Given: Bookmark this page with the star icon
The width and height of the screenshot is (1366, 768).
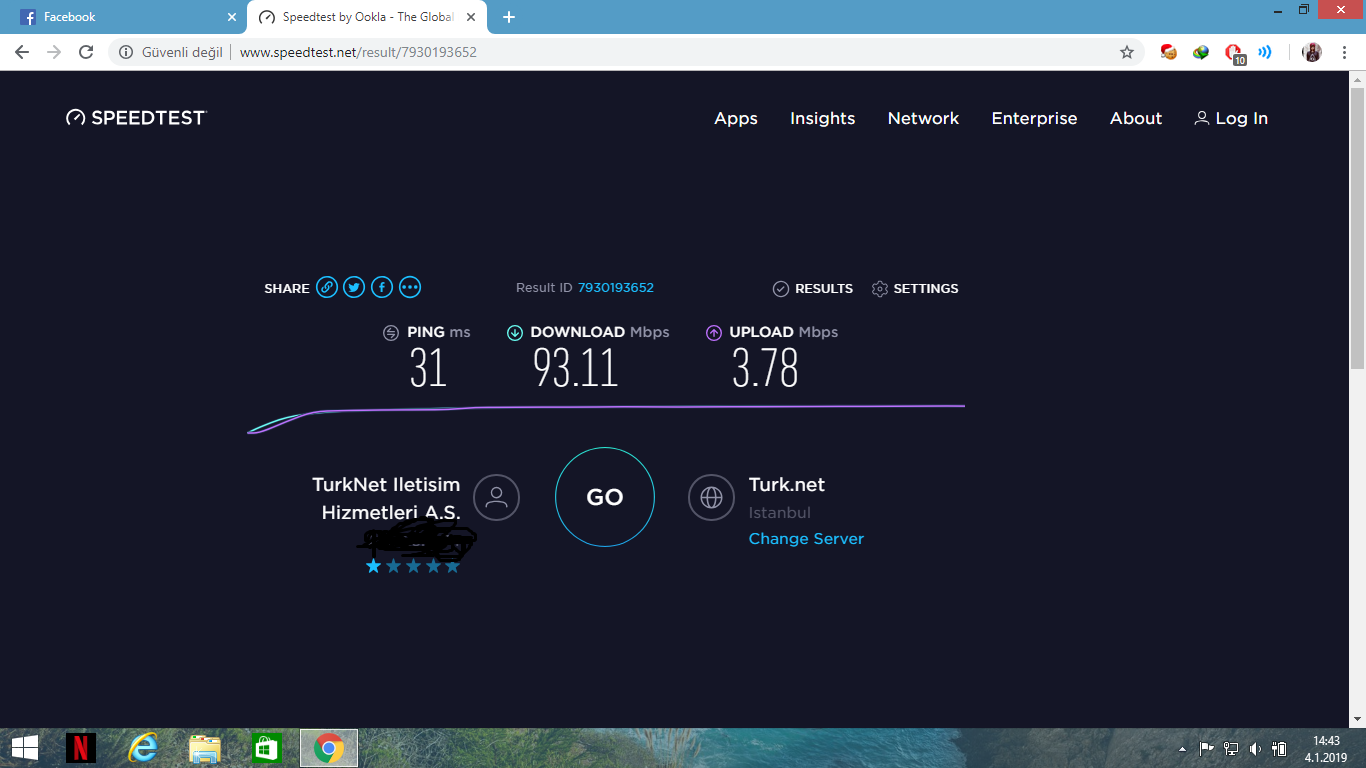Looking at the screenshot, I should (x=1127, y=52).
